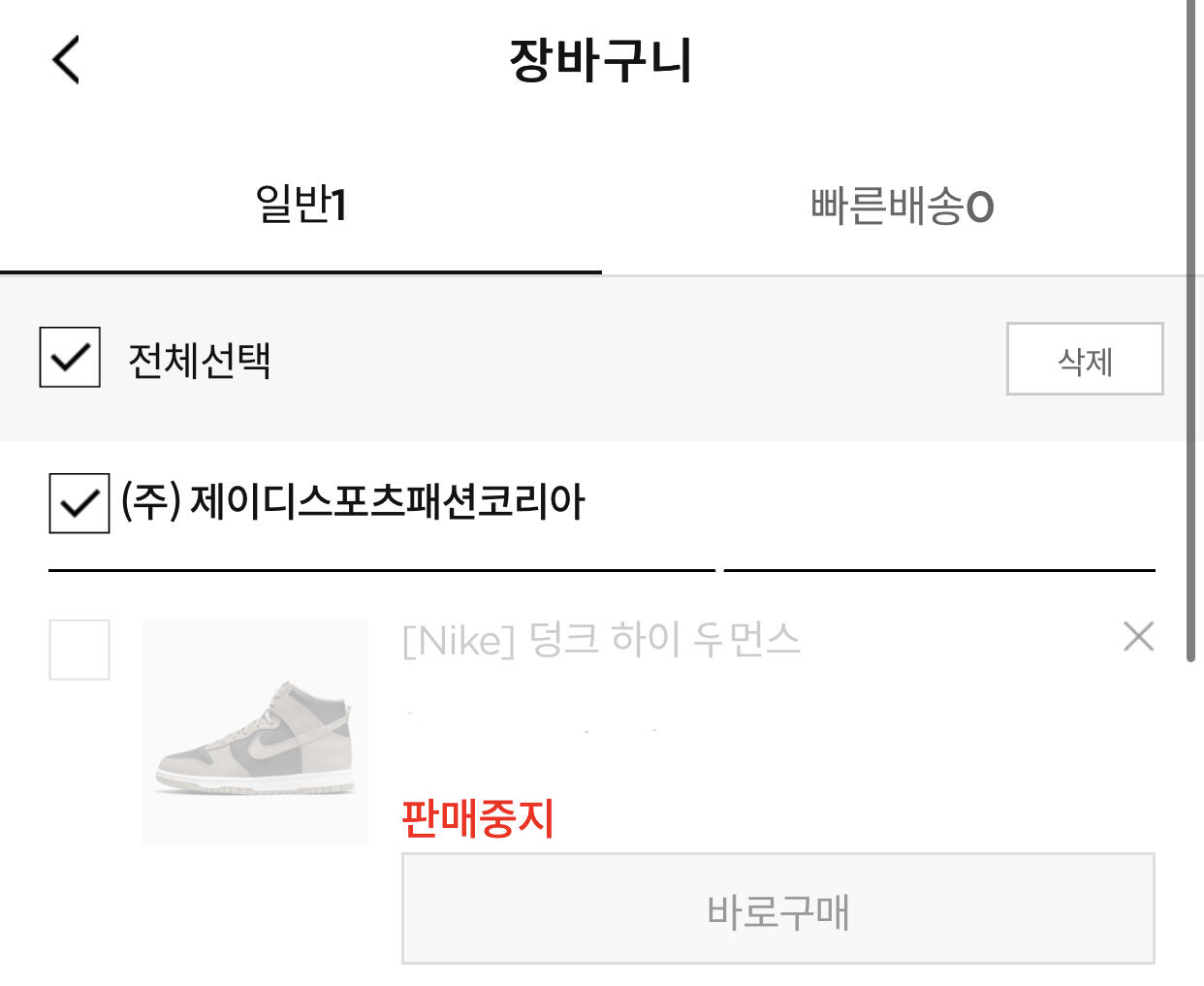Click the count 1 on the 일반 tab
The width and height of the screenshot is (1204, 986).
(x=338, y=206)
